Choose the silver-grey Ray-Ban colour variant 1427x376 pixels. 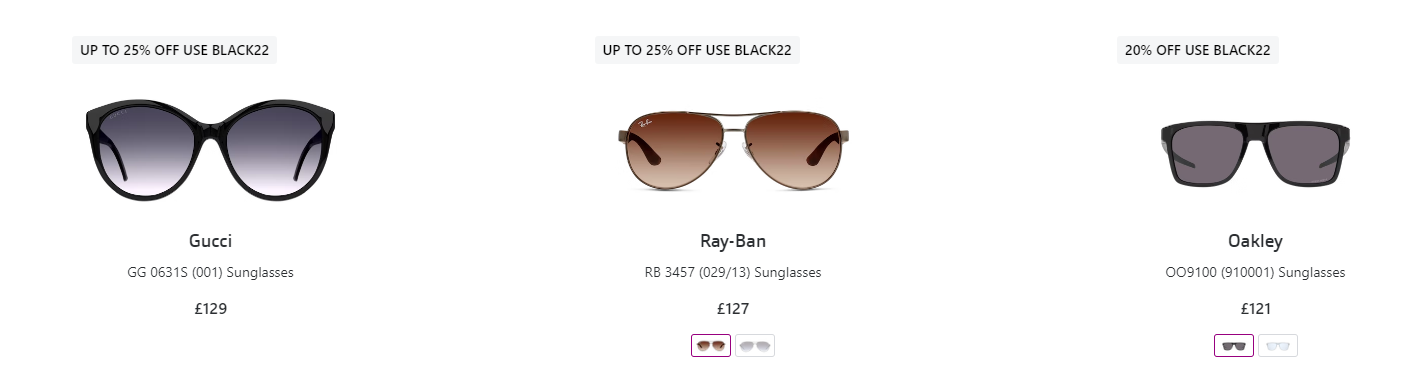coord(755,346)
